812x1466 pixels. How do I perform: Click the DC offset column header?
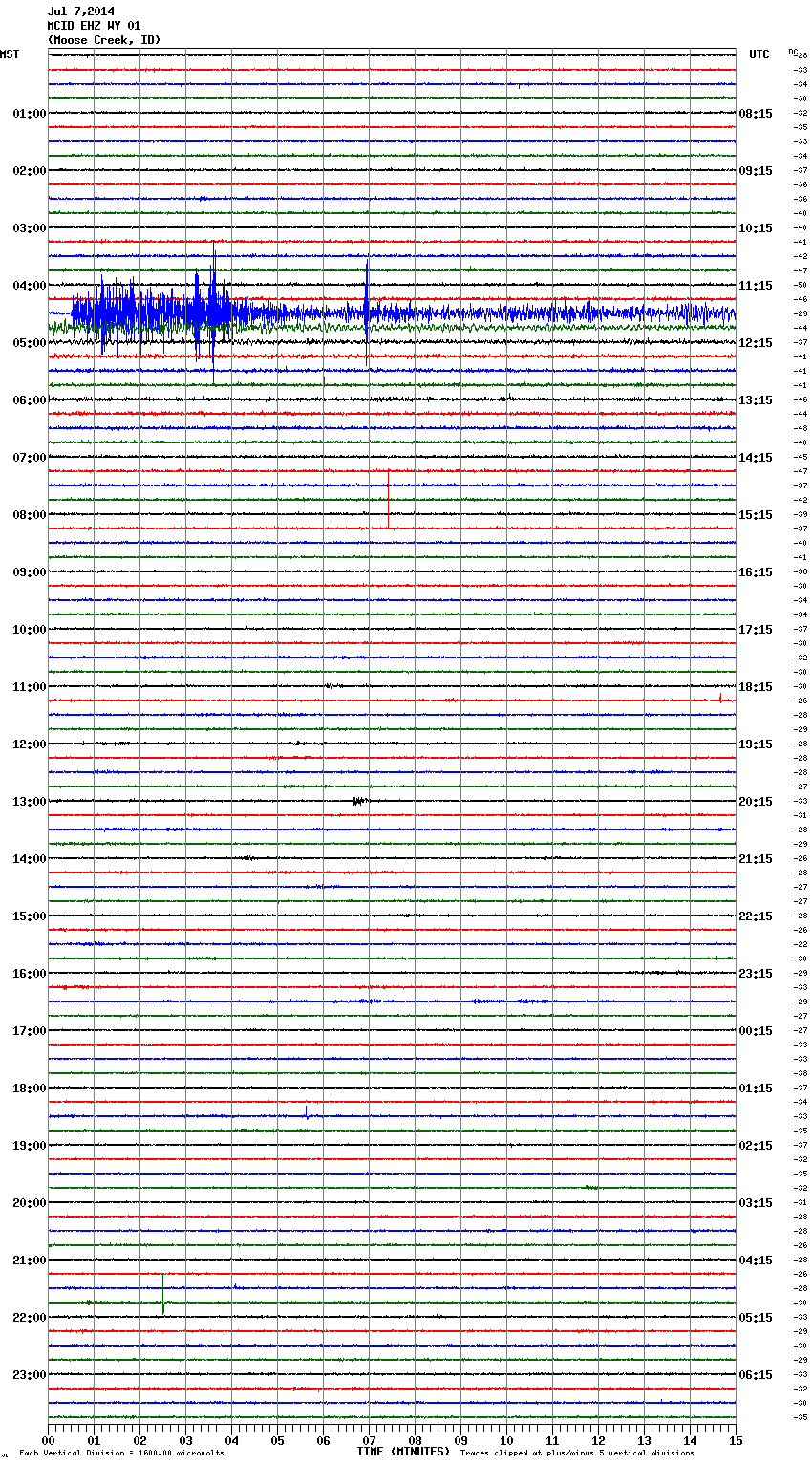coord(793,52)
